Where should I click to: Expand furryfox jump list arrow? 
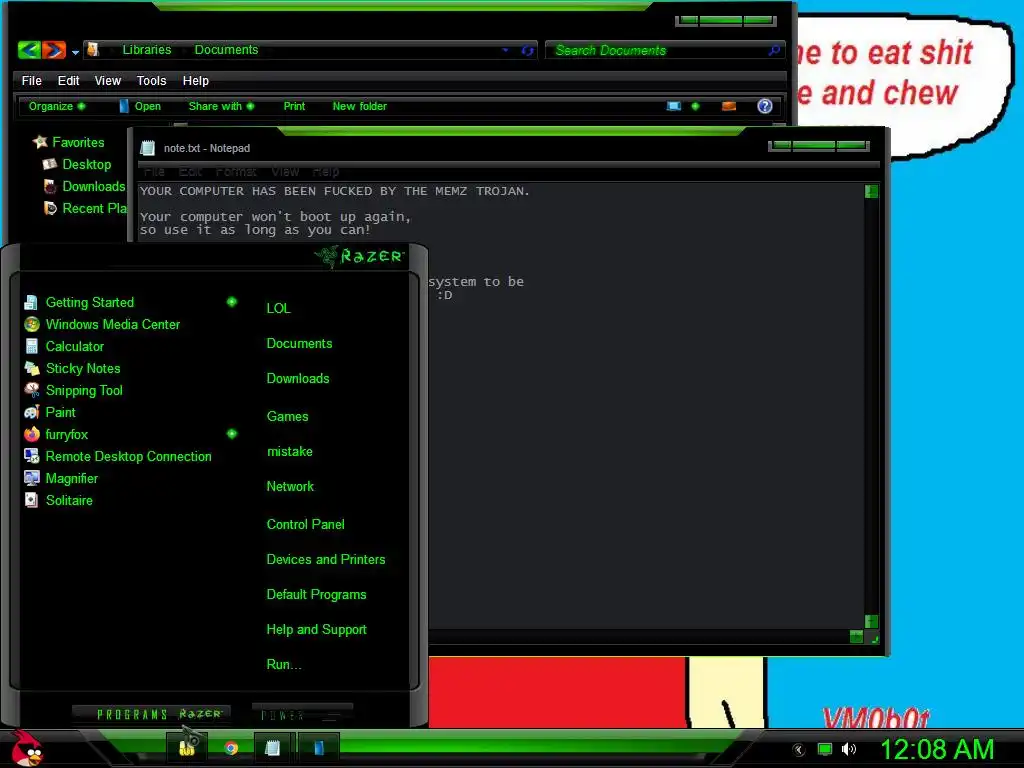[232, 434]
